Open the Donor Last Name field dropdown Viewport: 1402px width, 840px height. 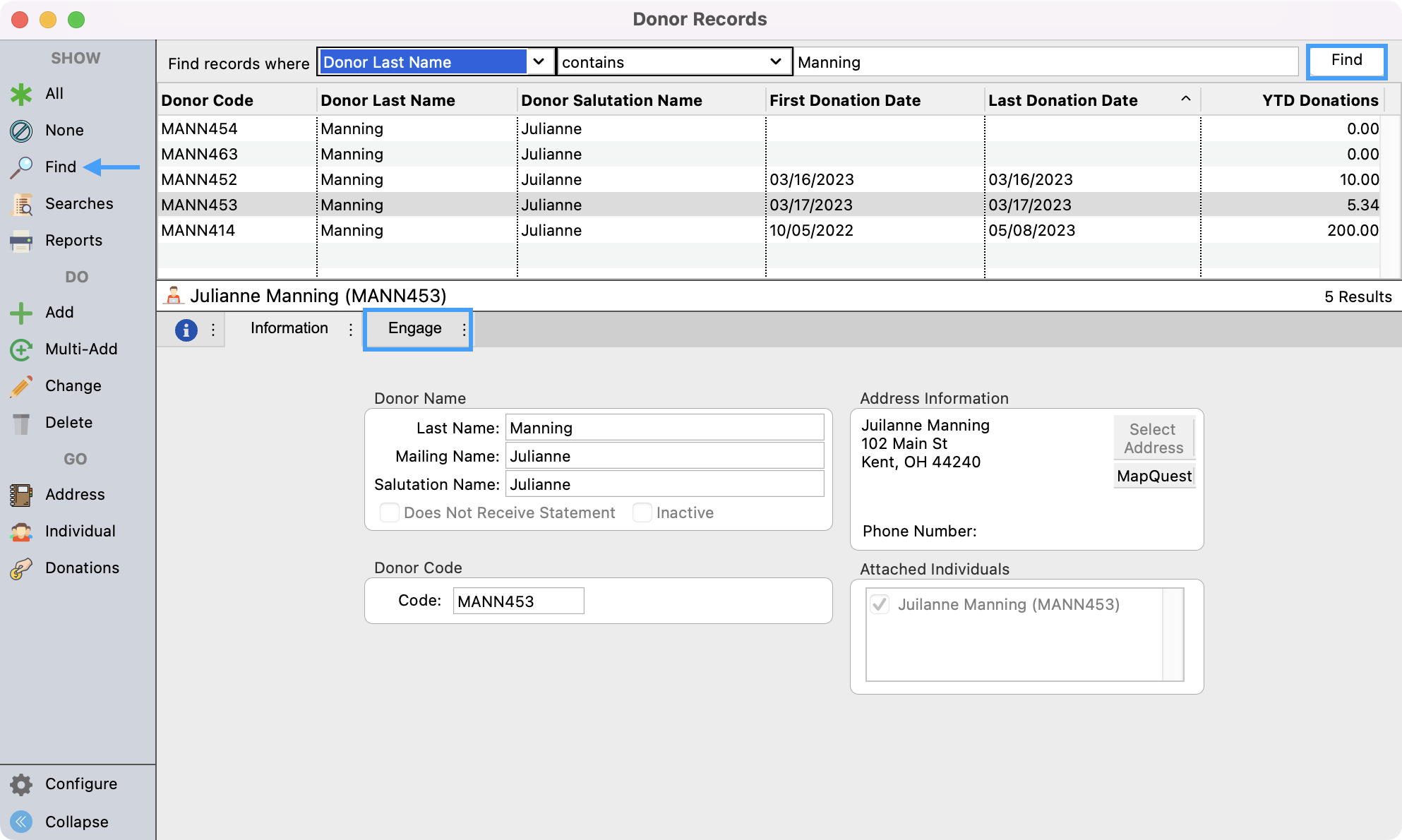[x=539, y=61]
